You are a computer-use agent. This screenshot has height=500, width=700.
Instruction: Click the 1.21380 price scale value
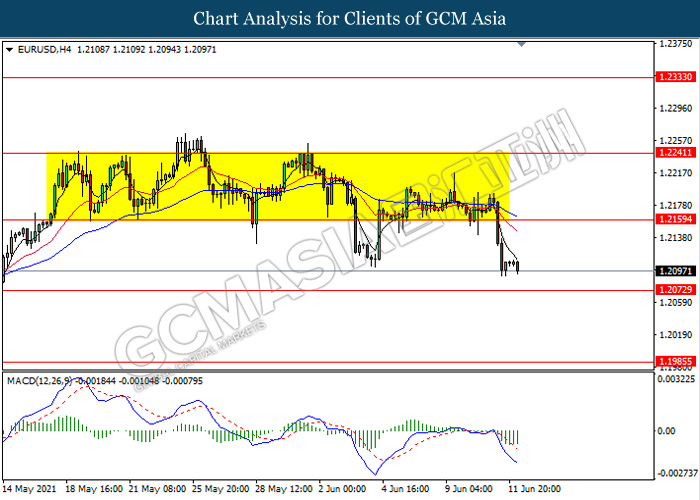coord(675,238)
